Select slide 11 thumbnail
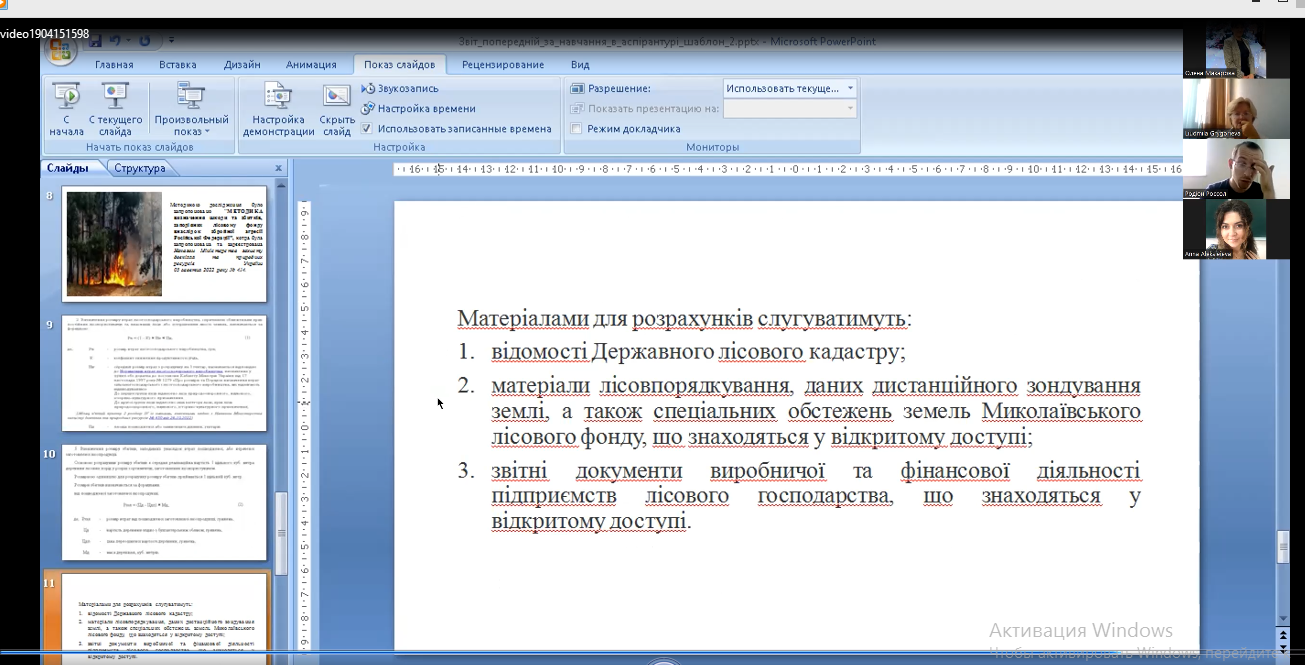Screen dimensions: 1305x665 pos(164,618)
